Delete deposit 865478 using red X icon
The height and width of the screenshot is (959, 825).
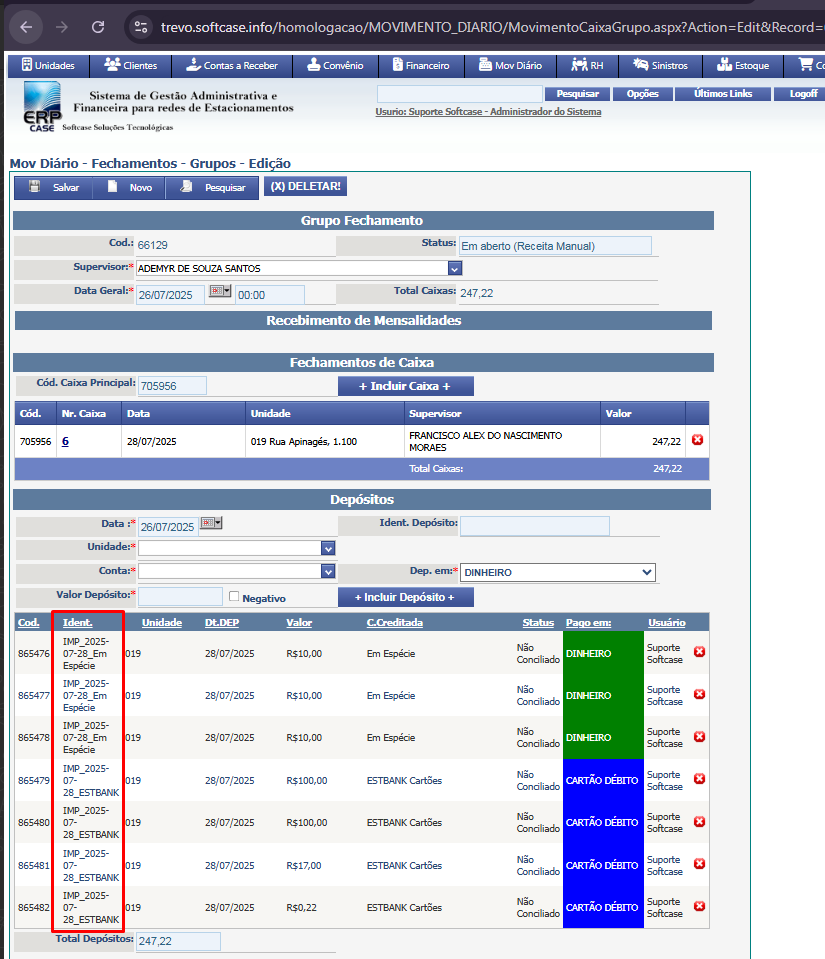tap(700, 736)
